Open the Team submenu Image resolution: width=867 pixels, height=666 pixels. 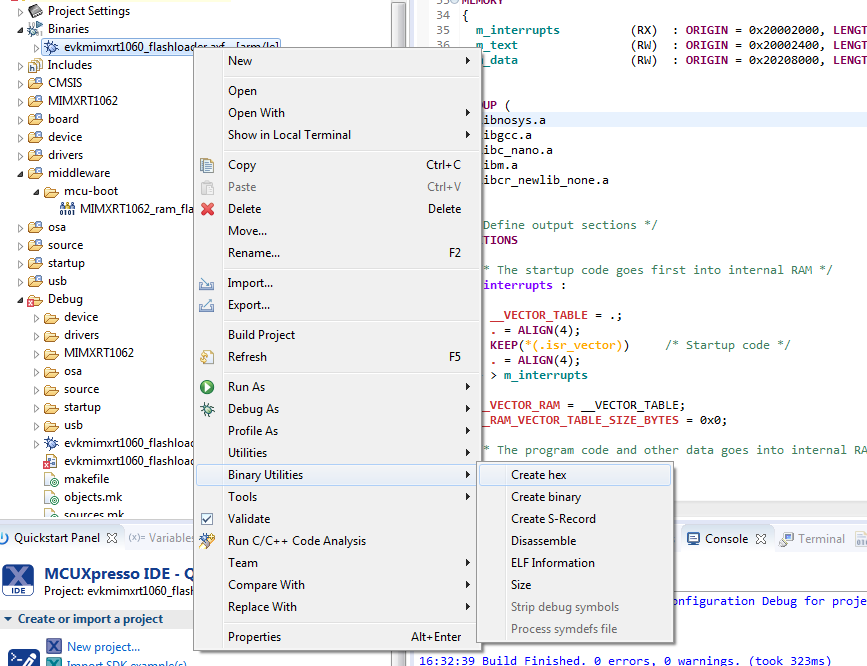pos(337,563)
